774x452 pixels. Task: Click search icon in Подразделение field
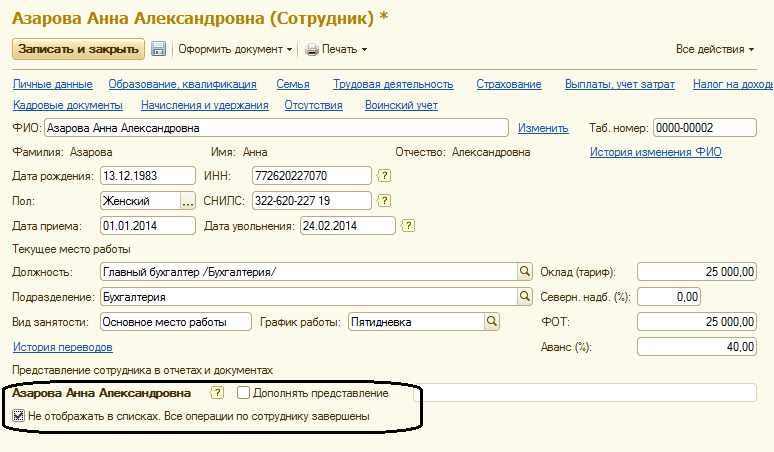click(x=523, y=297)
